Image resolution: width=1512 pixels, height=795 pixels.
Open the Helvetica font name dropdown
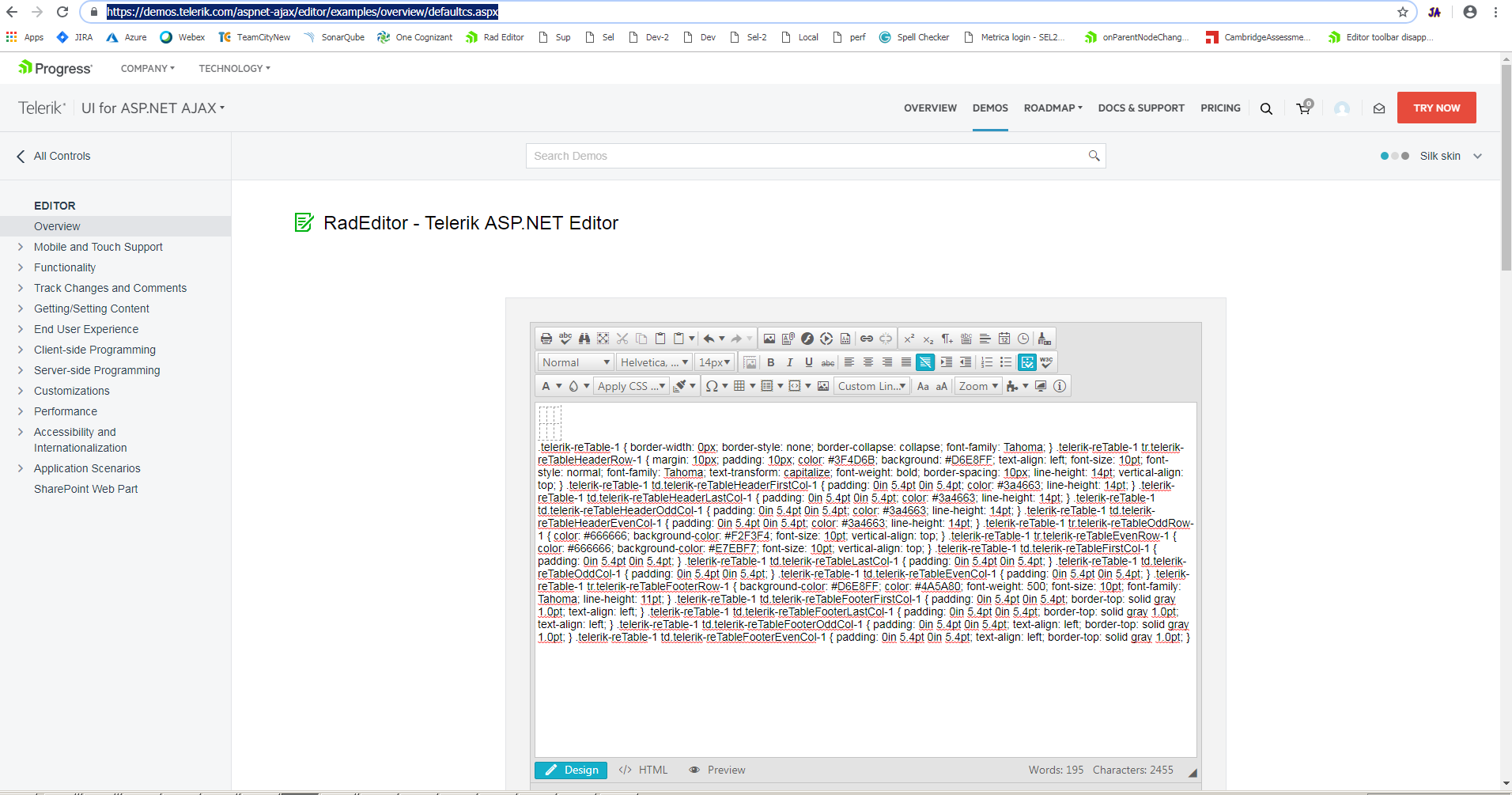[654, 362]
